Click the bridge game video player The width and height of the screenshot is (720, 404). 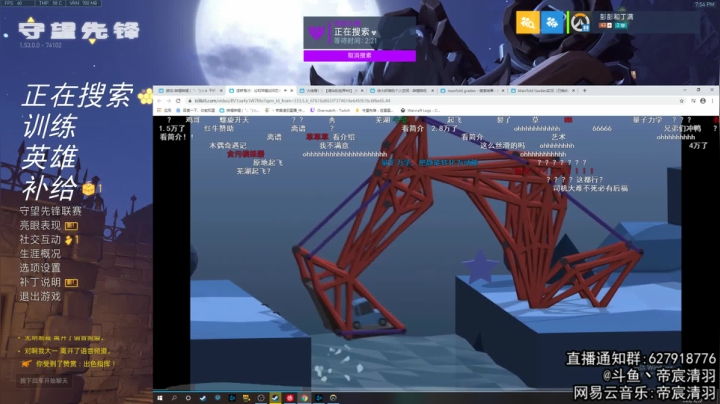pos(435,252)
